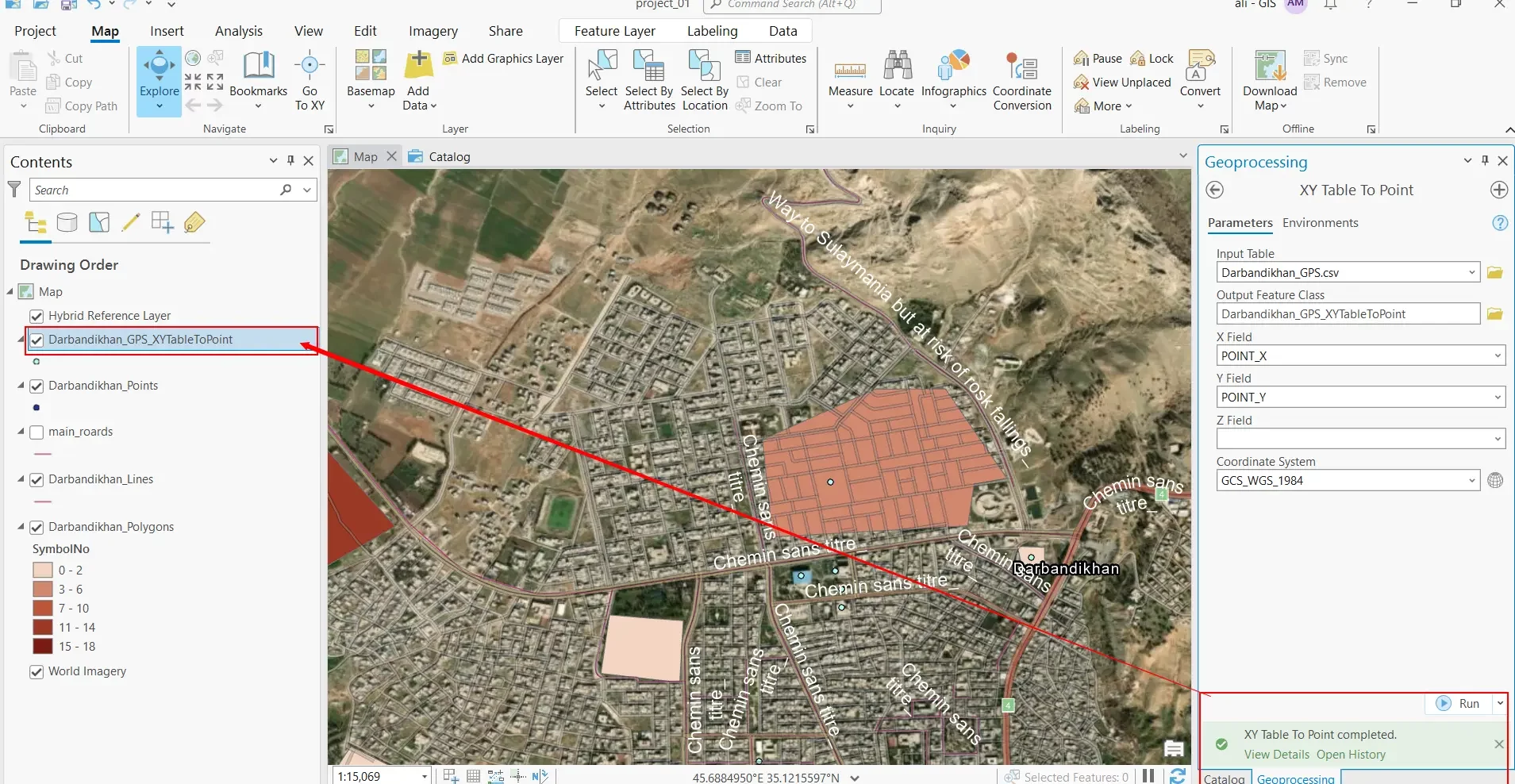Switch to the Analysis ribbon tab

tap(238, 31)
